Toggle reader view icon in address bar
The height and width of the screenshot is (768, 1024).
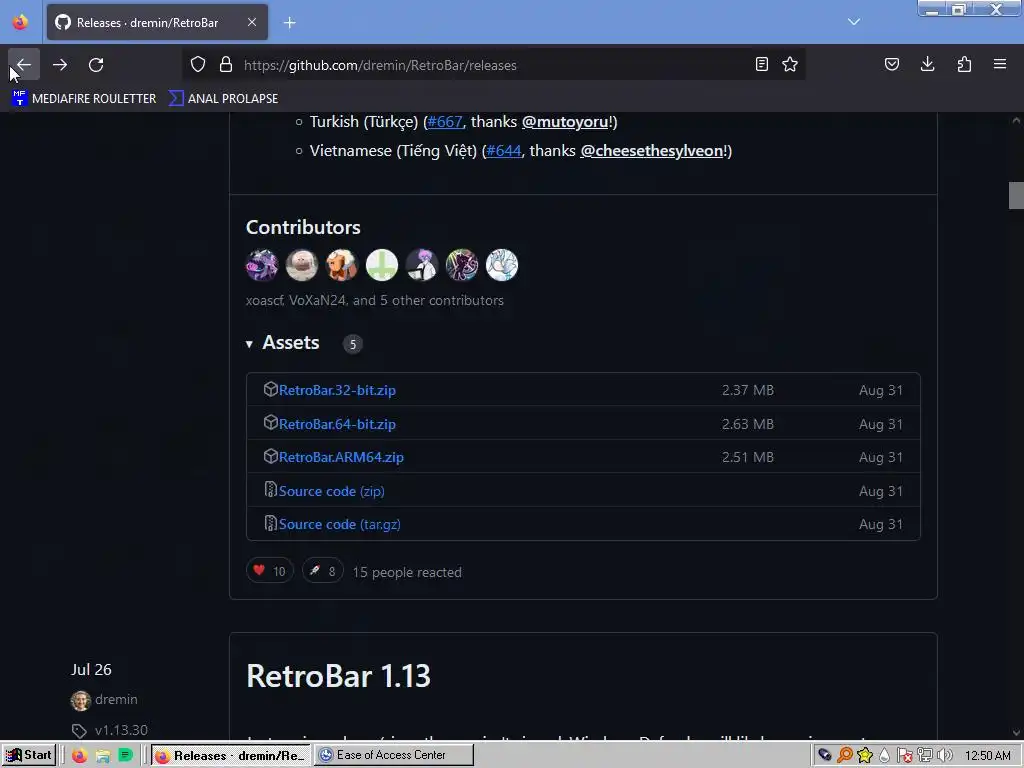(761, 65)
